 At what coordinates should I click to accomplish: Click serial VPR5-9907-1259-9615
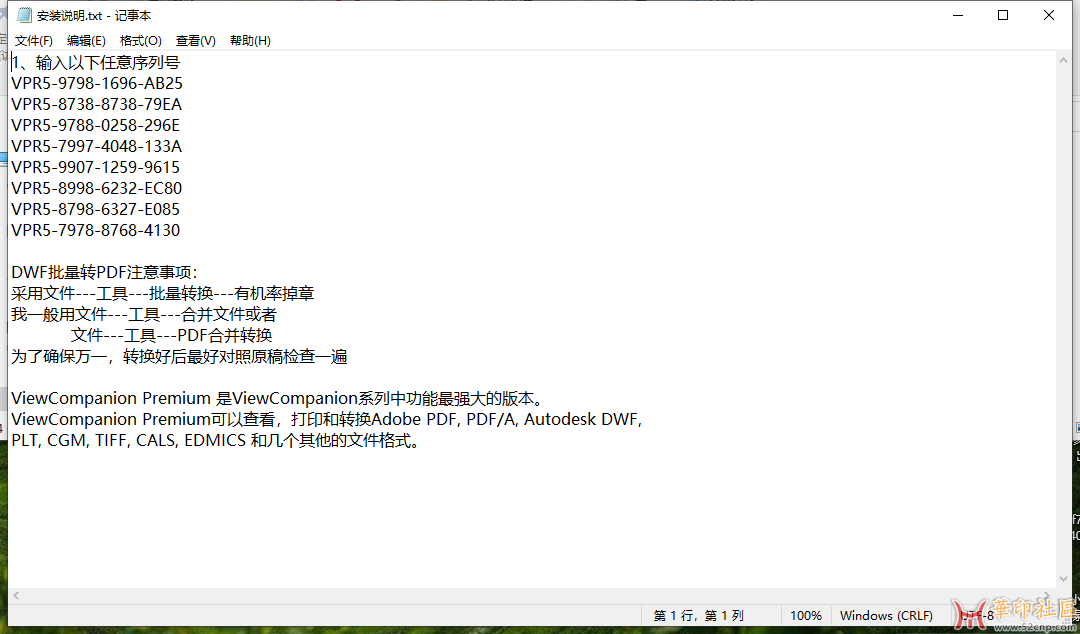coord(96,167)
